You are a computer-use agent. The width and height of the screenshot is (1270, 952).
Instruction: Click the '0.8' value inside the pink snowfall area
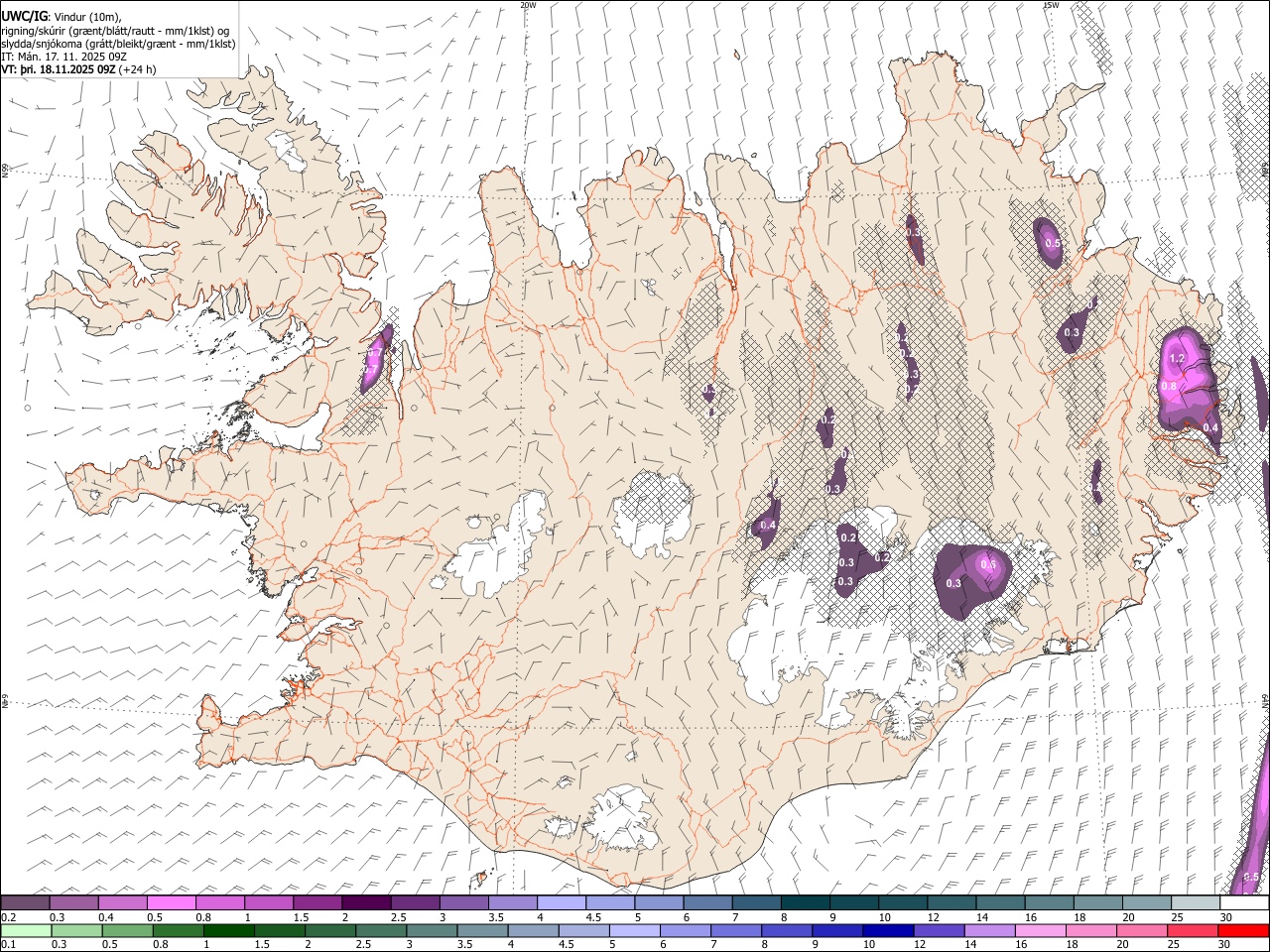tap(1169, 386)
